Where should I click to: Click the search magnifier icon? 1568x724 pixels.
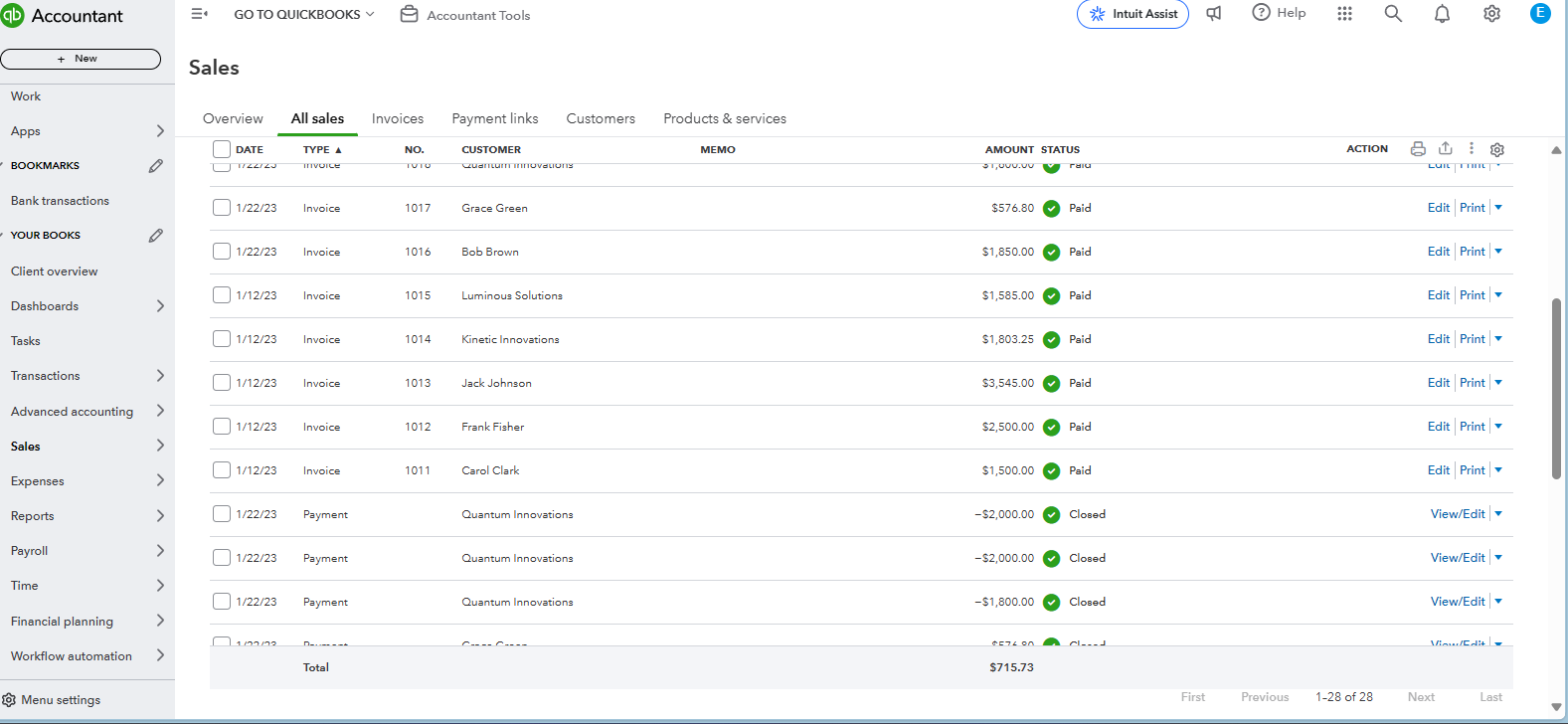pyautogui.click(x=1393, y=14)
